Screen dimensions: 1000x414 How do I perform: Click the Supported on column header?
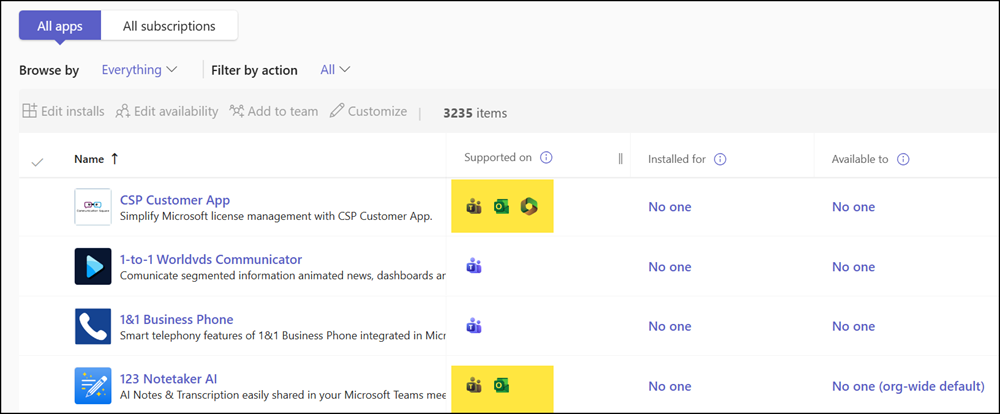[497, 158]
